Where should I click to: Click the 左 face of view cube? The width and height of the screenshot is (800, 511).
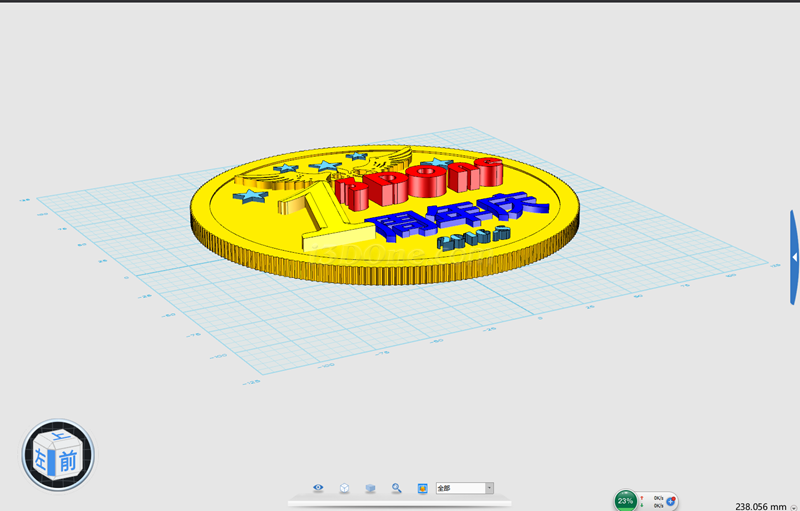(42, 459)
